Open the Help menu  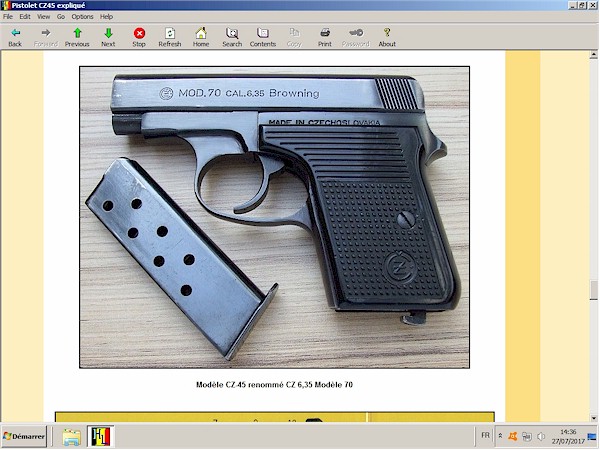point(106,16)
